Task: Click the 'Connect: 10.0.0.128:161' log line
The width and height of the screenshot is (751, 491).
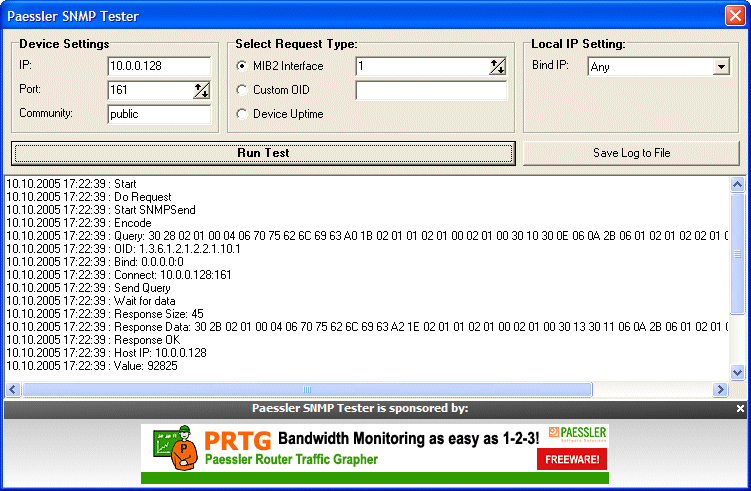Action: [x=118, y=275]
